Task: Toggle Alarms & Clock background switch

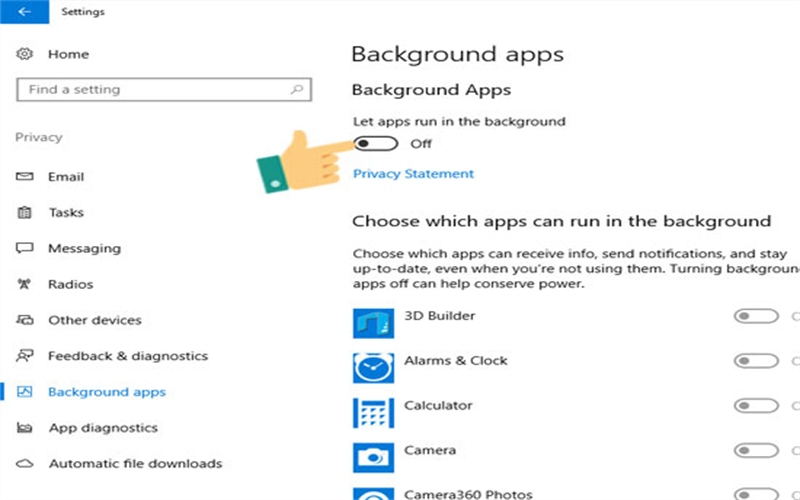Action: coord(756,361)
